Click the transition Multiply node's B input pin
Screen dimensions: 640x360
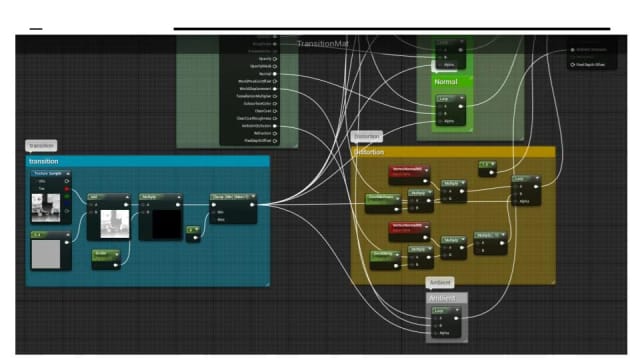pyautogui.click(x=143, y=212)
